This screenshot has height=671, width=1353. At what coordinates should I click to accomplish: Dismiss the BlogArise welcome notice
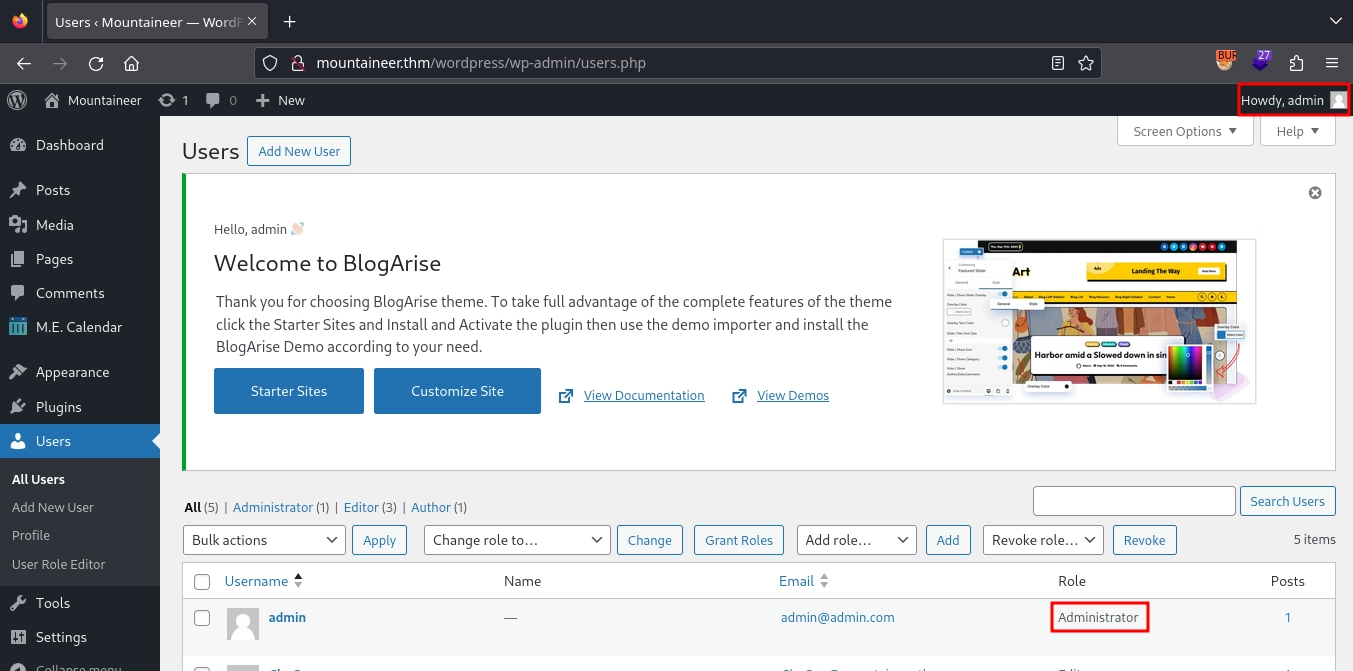[x=1315, y=193]
